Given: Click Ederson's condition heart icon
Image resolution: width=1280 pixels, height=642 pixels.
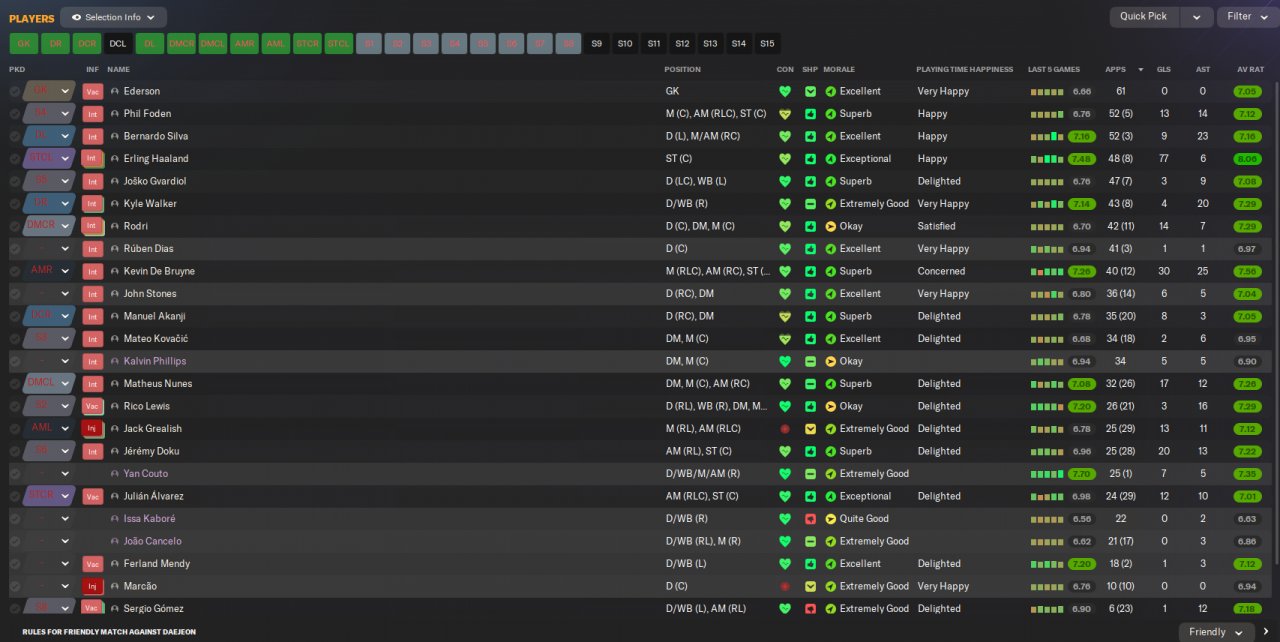Looking at the screenshot, I should click(785, 91).
